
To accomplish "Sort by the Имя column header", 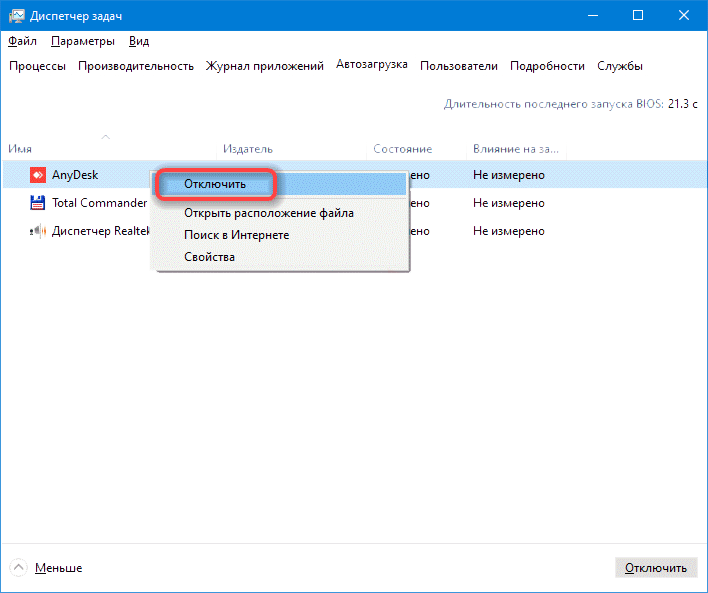I will (20, 149).
